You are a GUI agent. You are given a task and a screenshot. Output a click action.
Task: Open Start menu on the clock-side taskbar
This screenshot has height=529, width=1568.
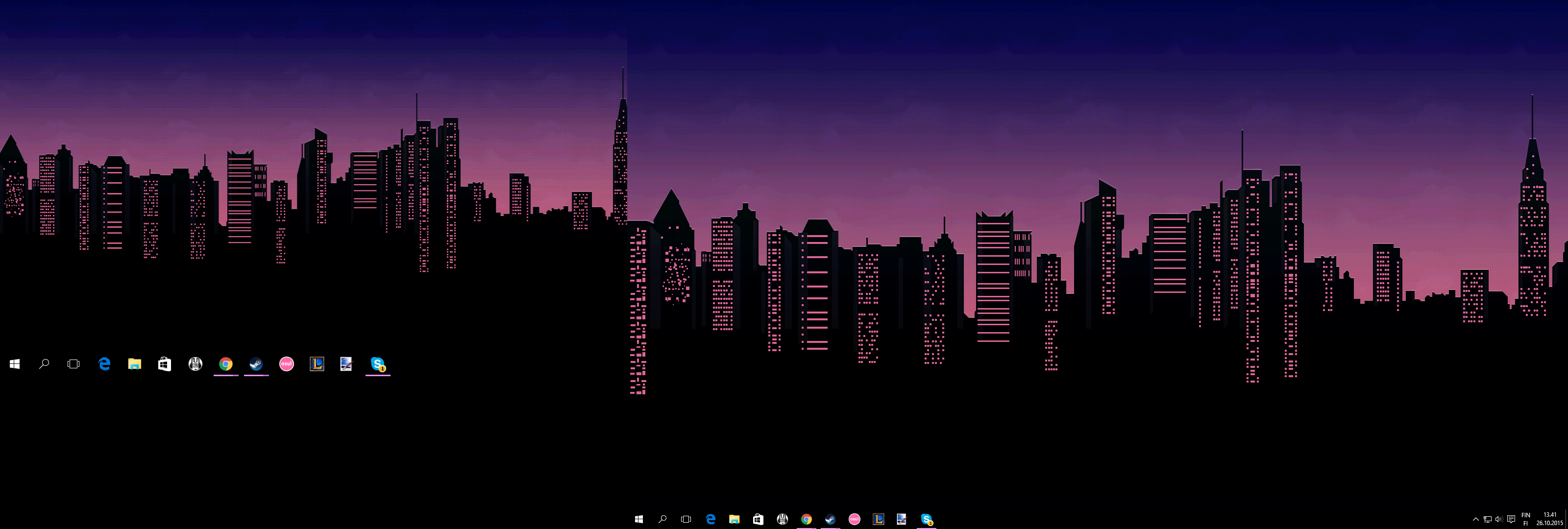(638, 519)
